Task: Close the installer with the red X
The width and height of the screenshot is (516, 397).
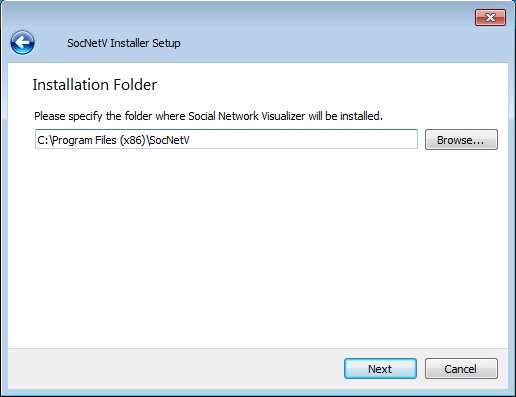Action: (490, 17)
